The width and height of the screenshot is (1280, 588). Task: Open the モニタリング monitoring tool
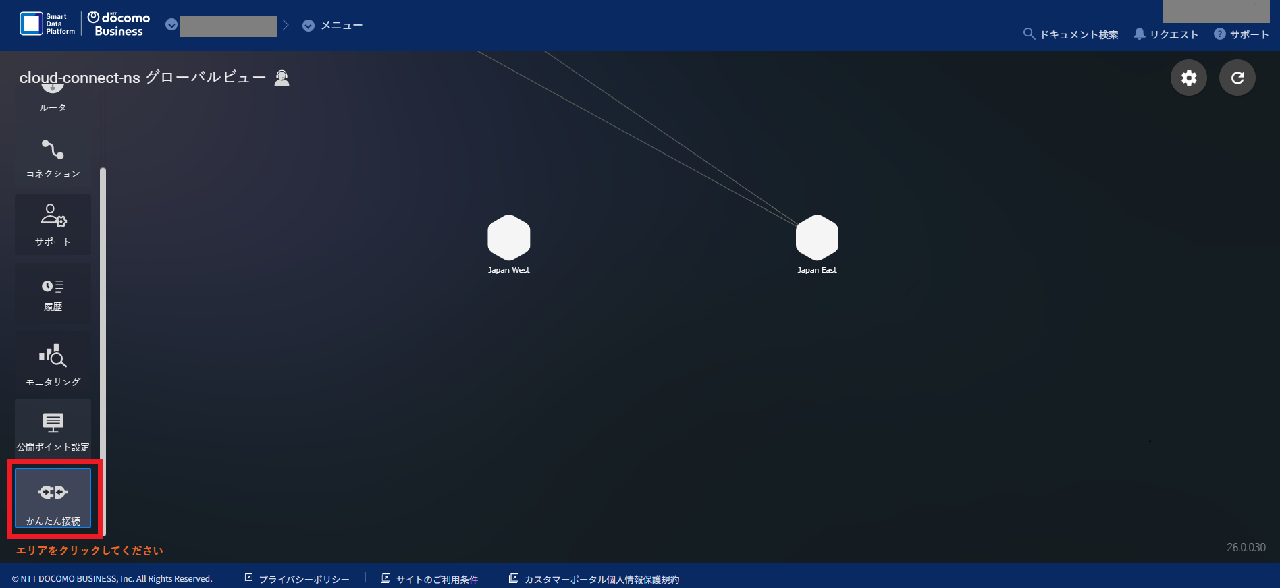click(x=53, y=362)
